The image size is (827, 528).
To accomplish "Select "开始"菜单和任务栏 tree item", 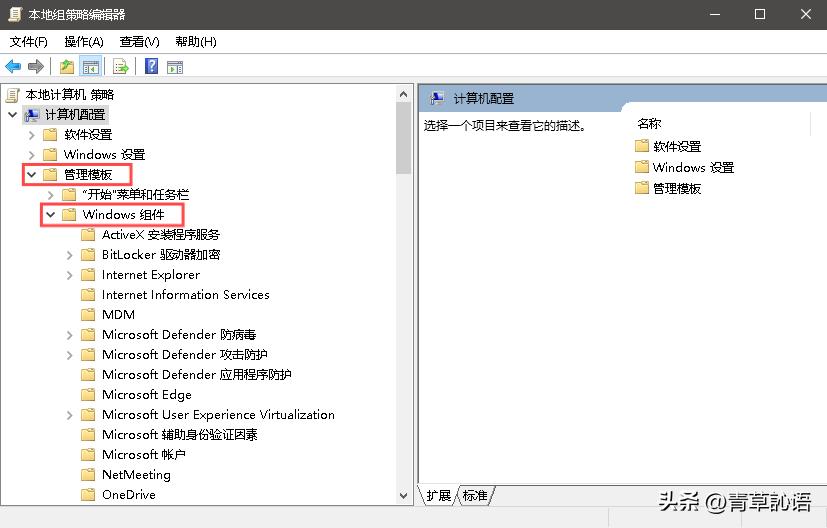I will [x=136, y=195].
